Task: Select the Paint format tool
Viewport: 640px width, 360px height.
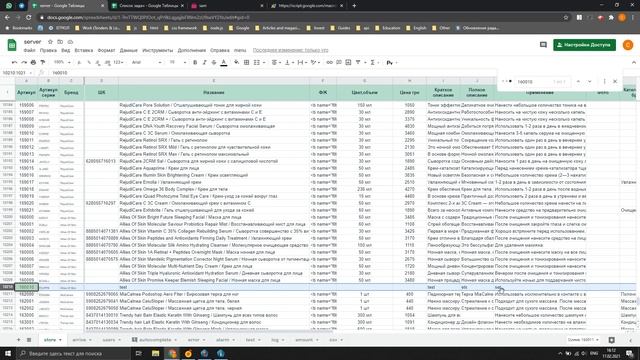Action: [x=43, y=62]
